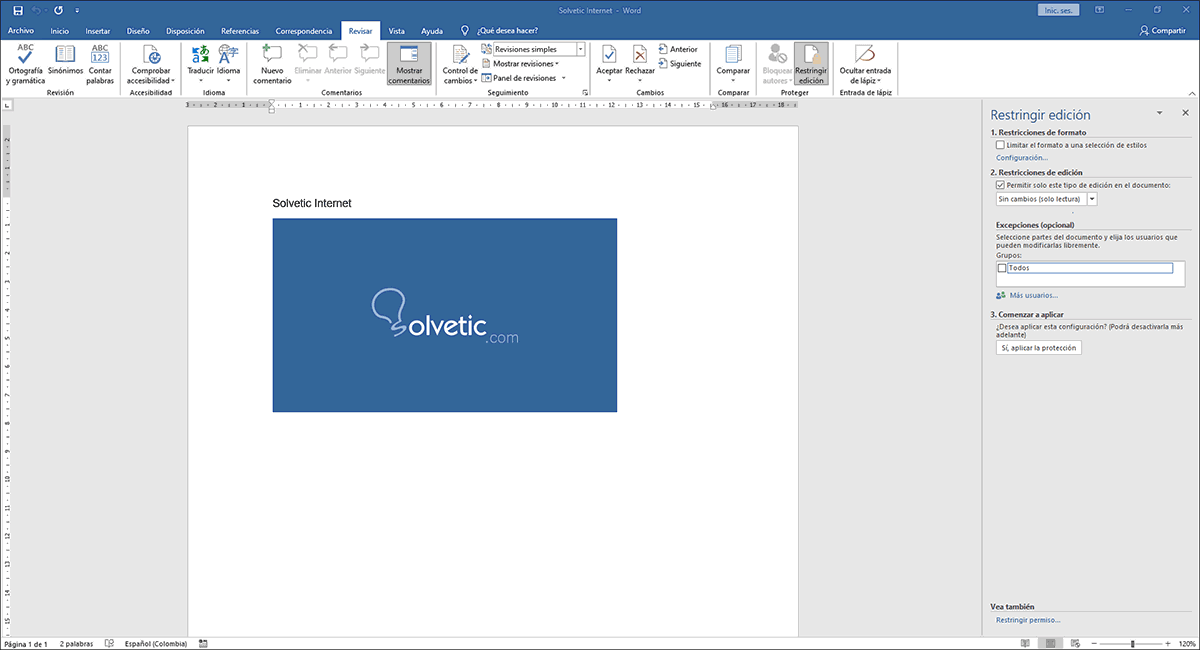The width and height of the screenshot is (1200, 650).
Task: Click Página 1 de 1 status indicator
Action: [x=26, y=643]
